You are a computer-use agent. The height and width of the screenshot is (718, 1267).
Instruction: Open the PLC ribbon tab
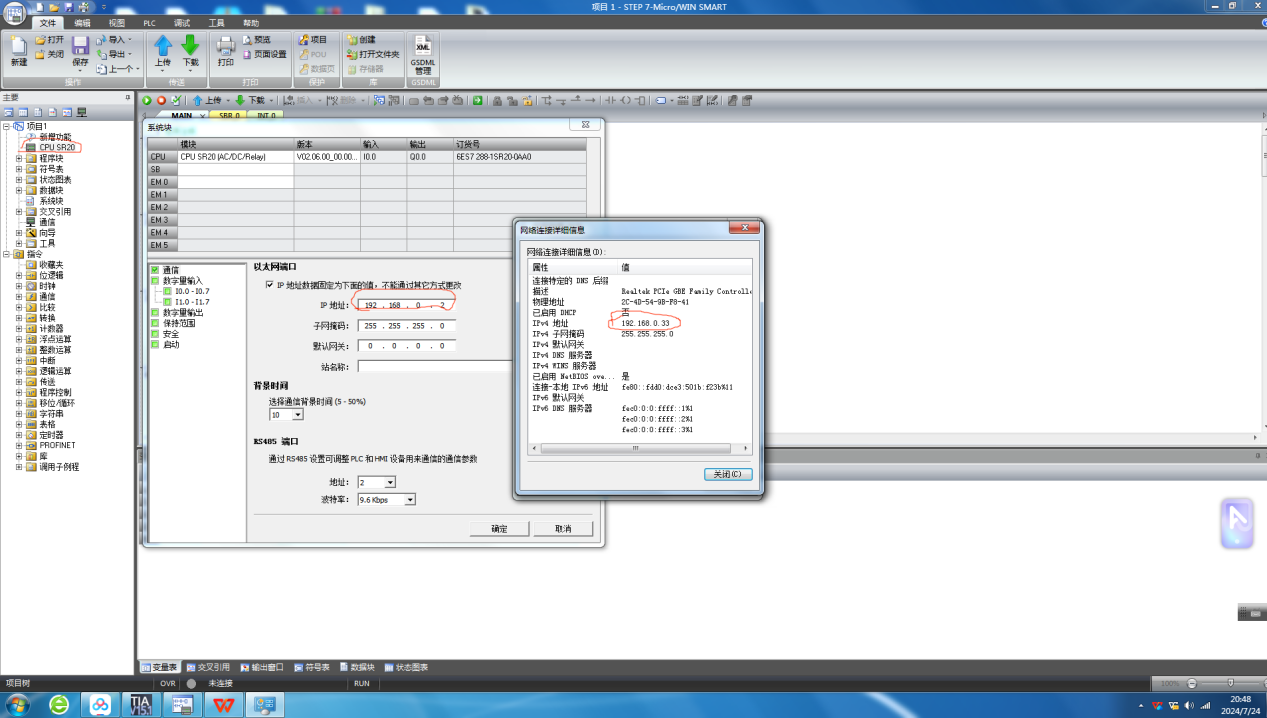click(x=150, y=22)
